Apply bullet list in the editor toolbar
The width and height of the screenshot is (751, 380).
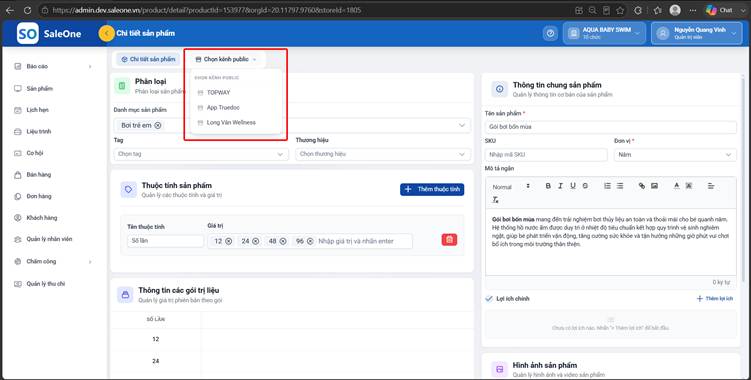(620, 186)
